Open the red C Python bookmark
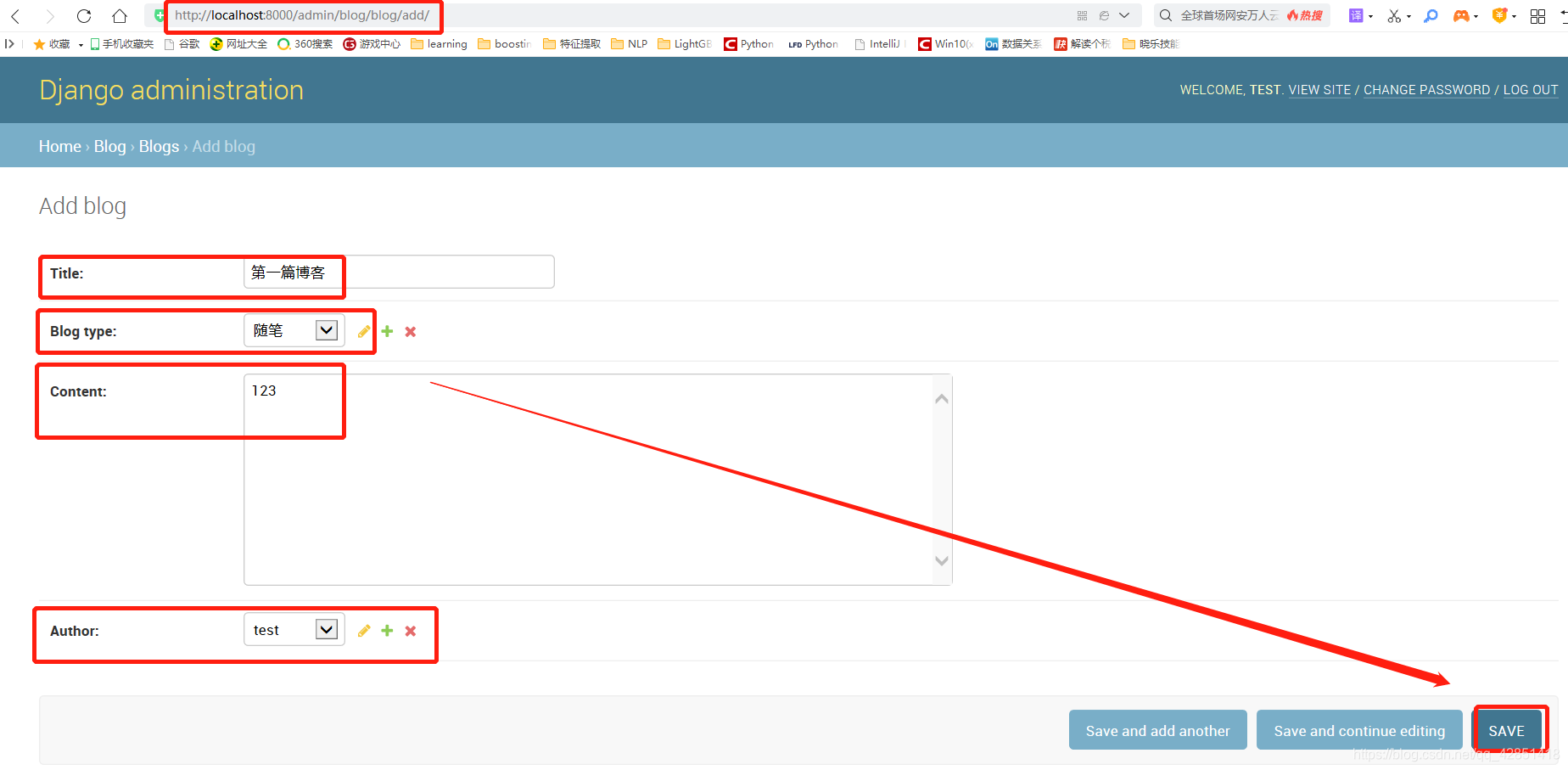This screenshot has width=1568, height=770. (748, 44)
